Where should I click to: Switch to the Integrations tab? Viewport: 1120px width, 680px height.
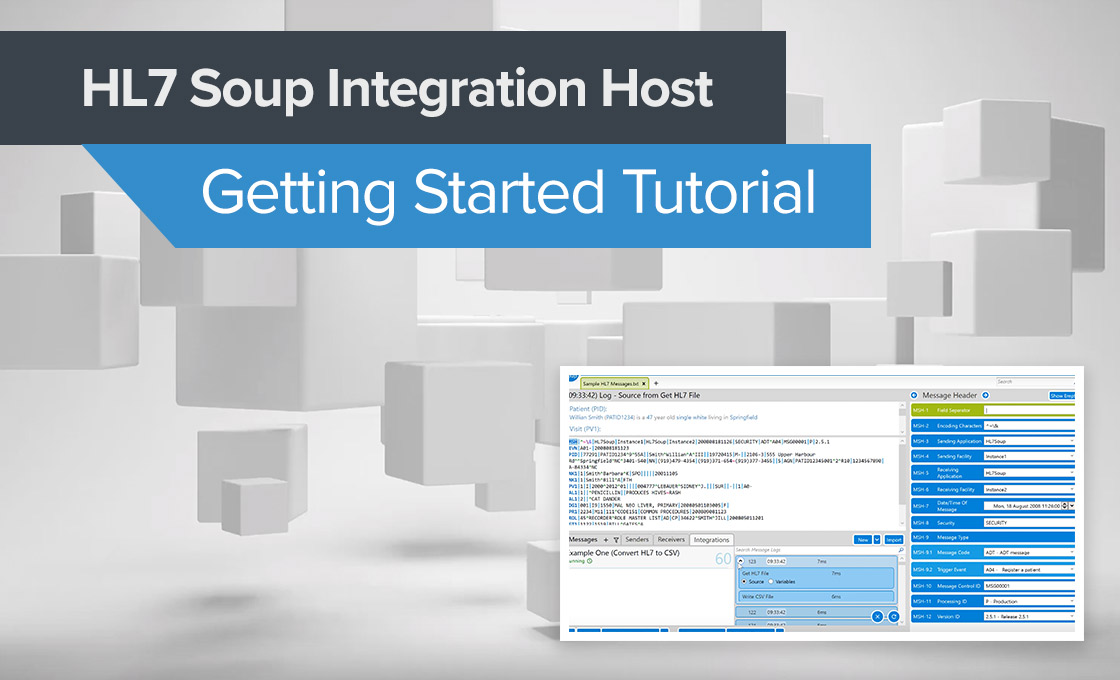click(x=711, y=540)
